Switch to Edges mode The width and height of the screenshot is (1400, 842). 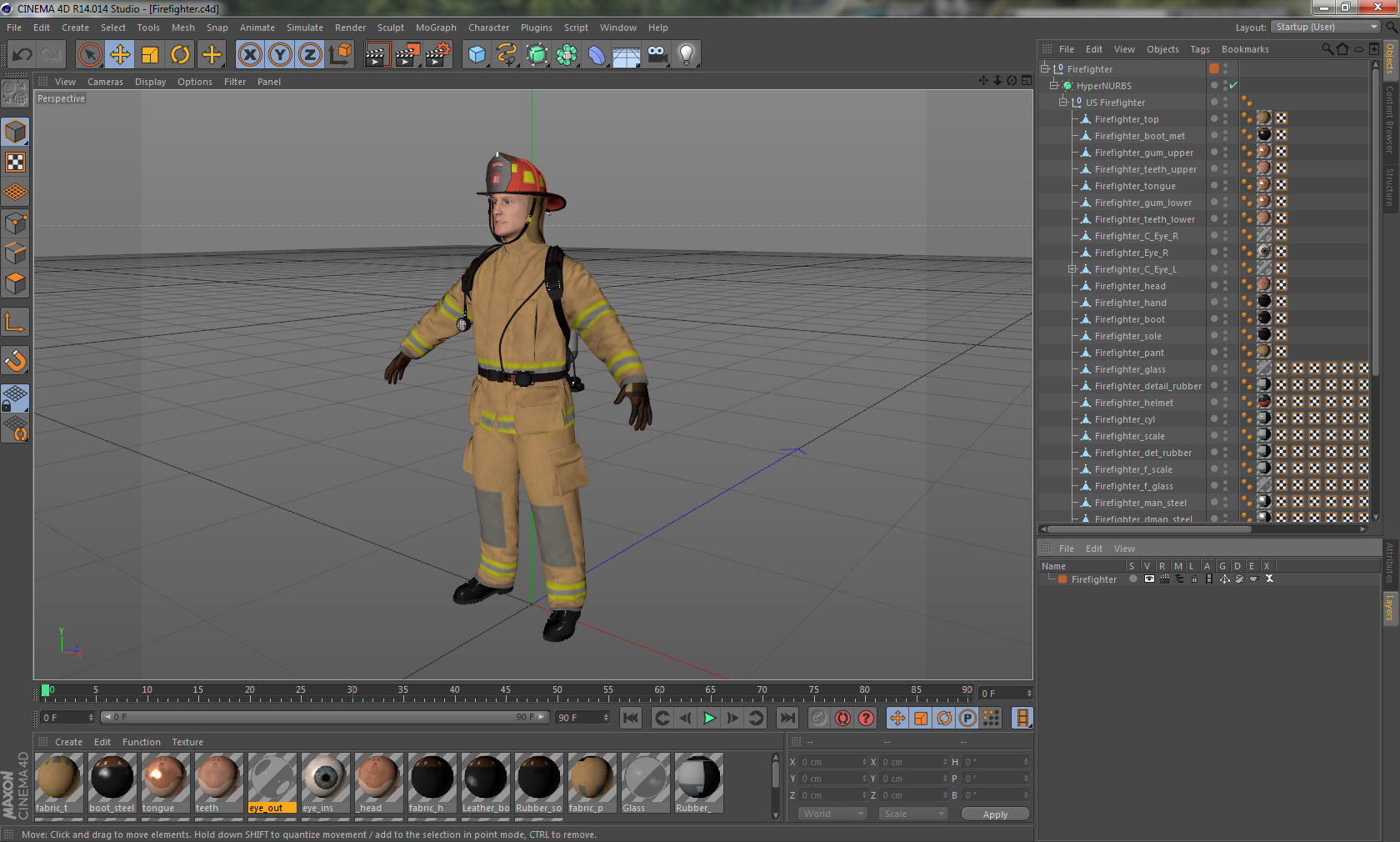(15, 253)
